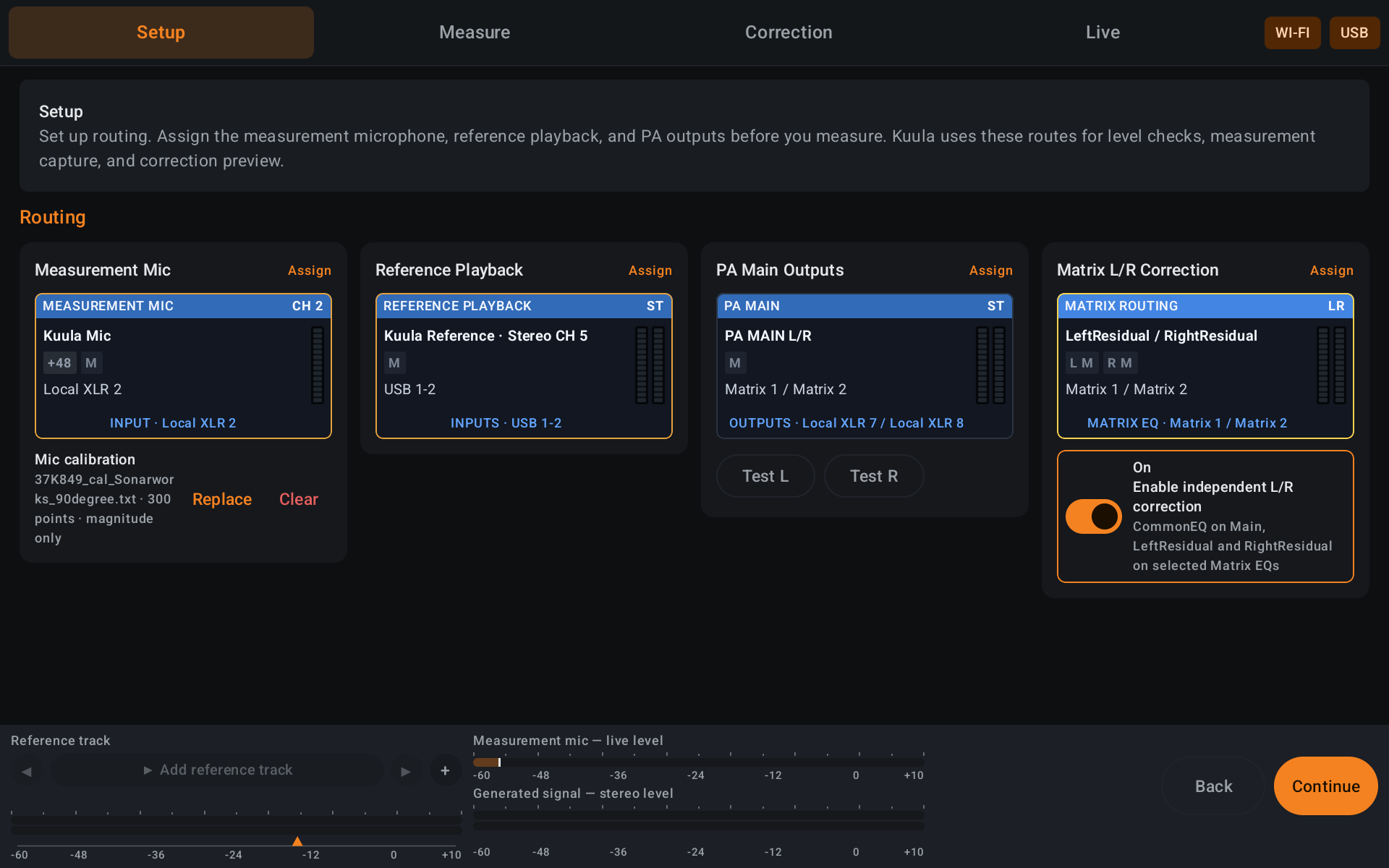Select Kuula Reference · Stereo CH 5 text
This screenshot has width=1389, height=868.
coord(486,336)
